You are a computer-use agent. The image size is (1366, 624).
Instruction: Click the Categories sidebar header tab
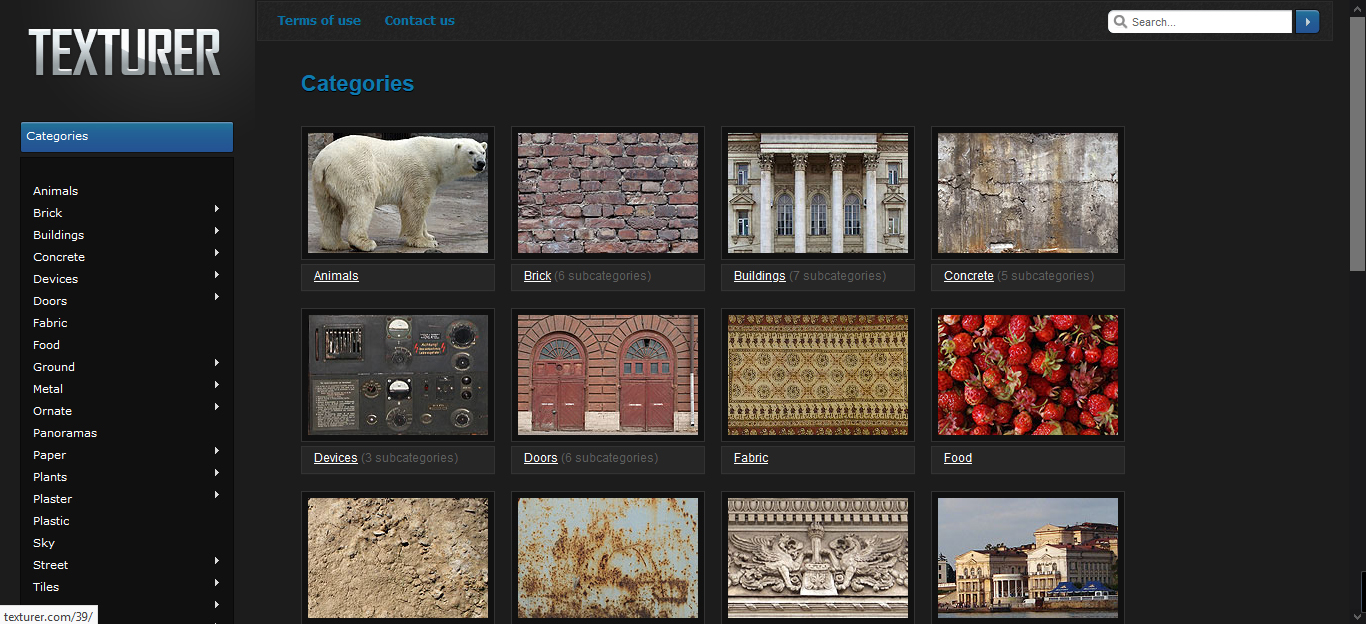coord(126,136)
